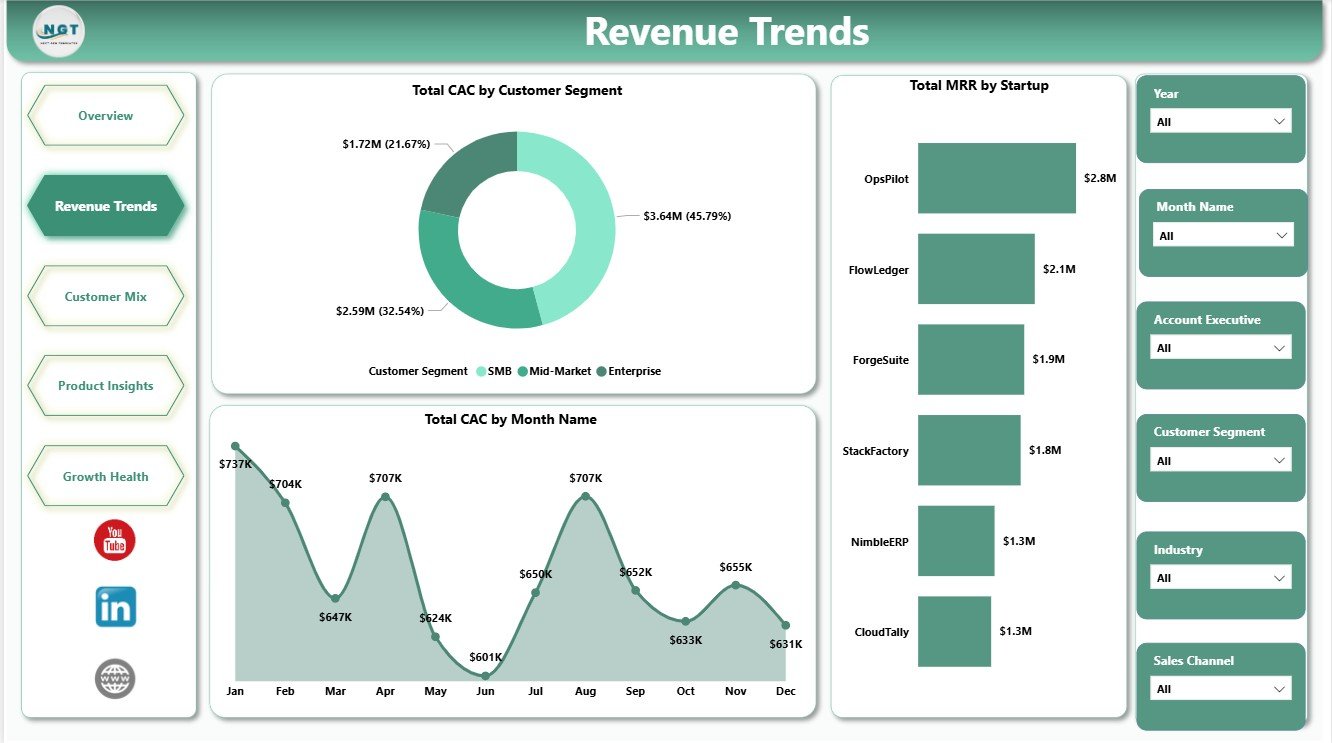The image size is (1332, 743).
Task: Click the Nov $655K data point
Action: tap(736, 585)
